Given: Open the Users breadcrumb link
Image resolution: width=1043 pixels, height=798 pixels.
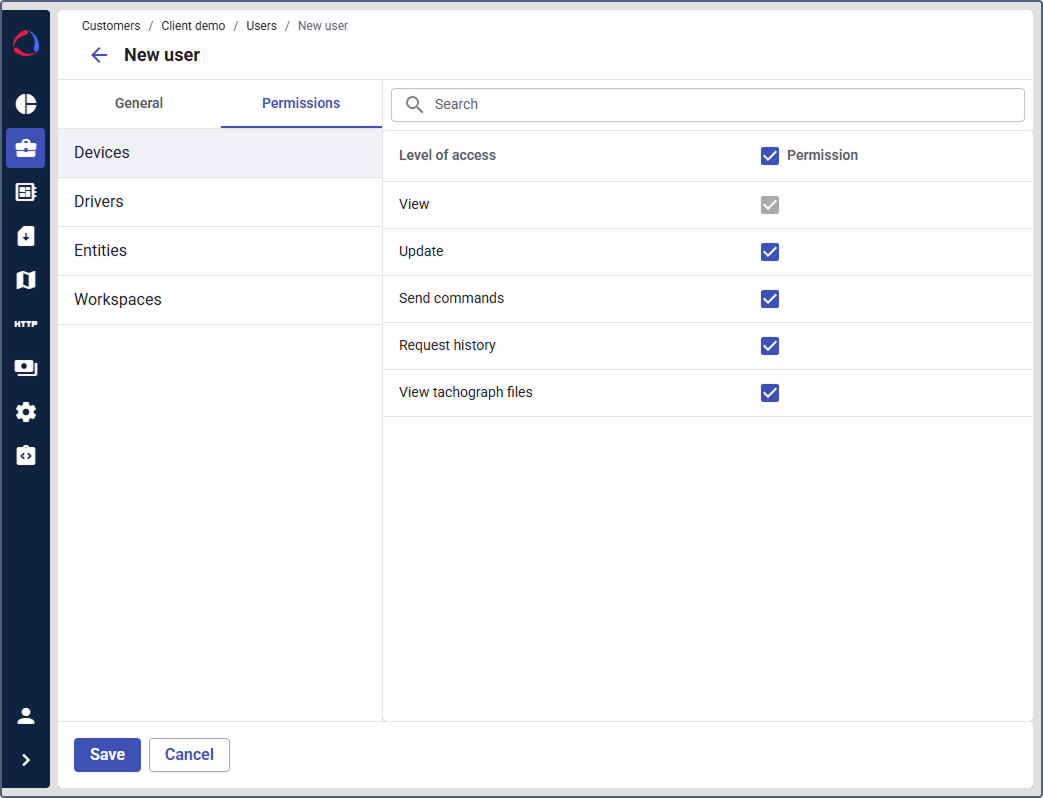Looking at the screenshot, I should click(x=261, y=25).
